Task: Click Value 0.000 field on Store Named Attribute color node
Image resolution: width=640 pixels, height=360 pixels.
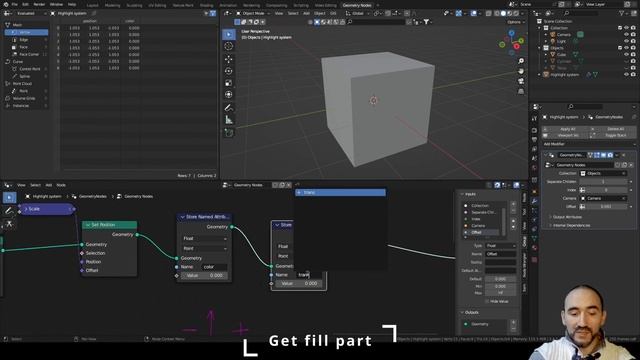Action: pos(204,276)
